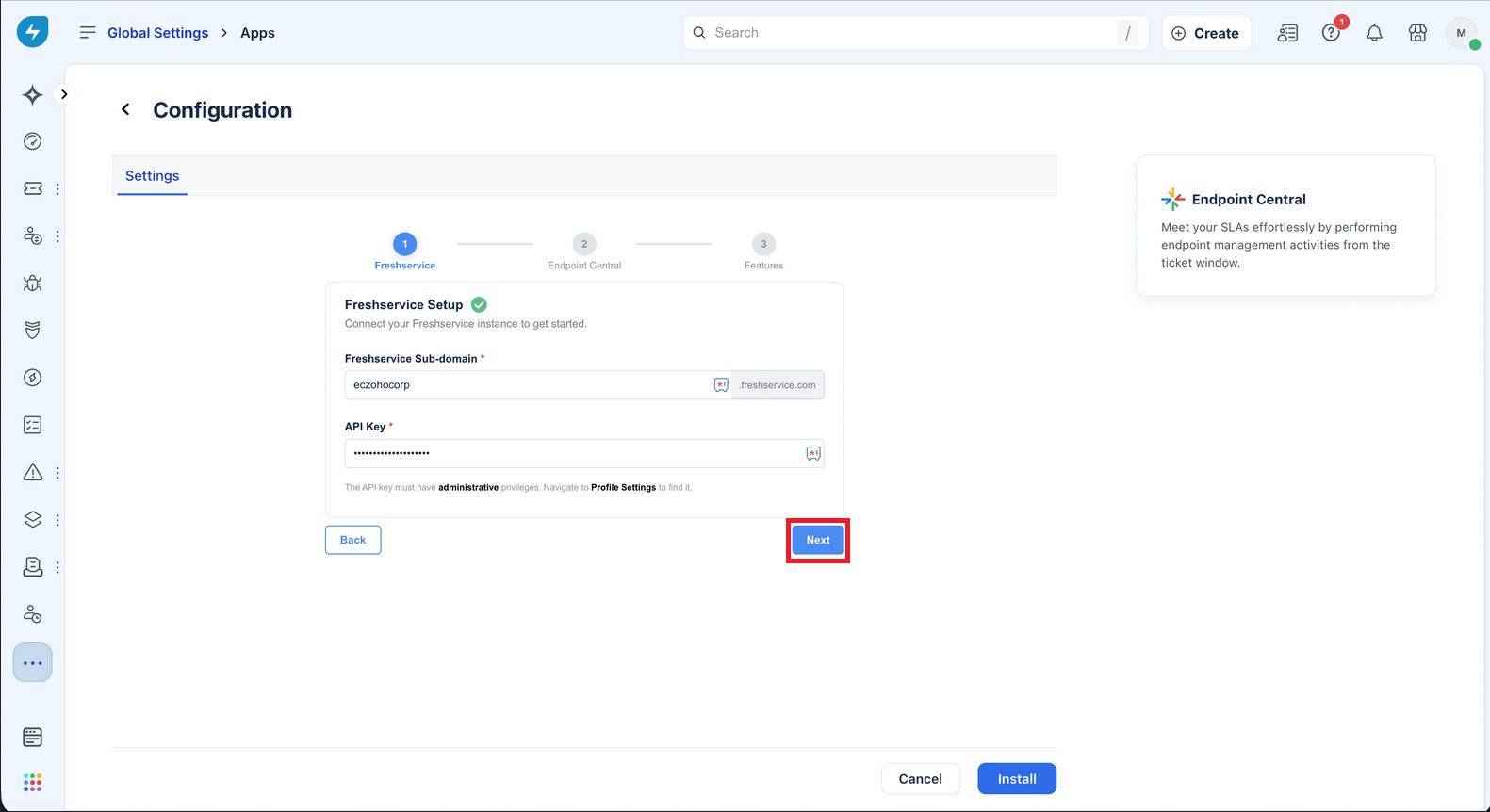The height and width of the screenshot is (812, 1490).
Task: Select step 1 Freshservice
Action: point(405,252)
